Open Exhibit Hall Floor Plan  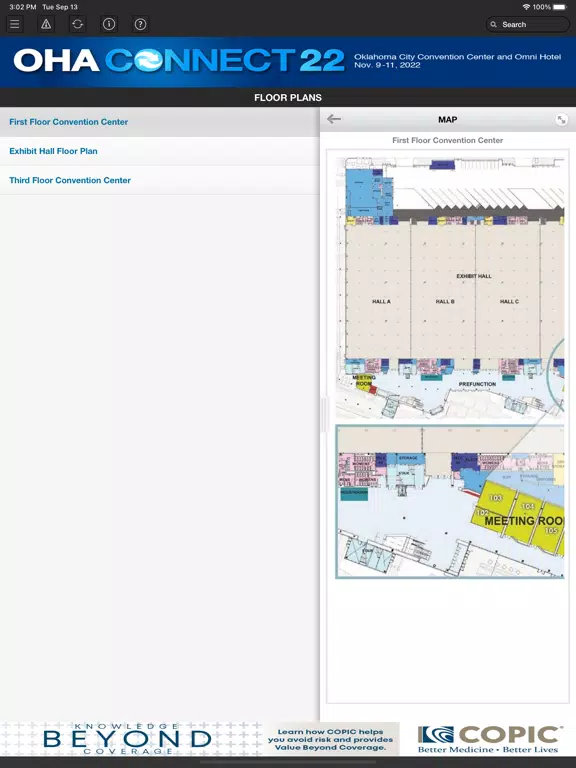[160, 151]
